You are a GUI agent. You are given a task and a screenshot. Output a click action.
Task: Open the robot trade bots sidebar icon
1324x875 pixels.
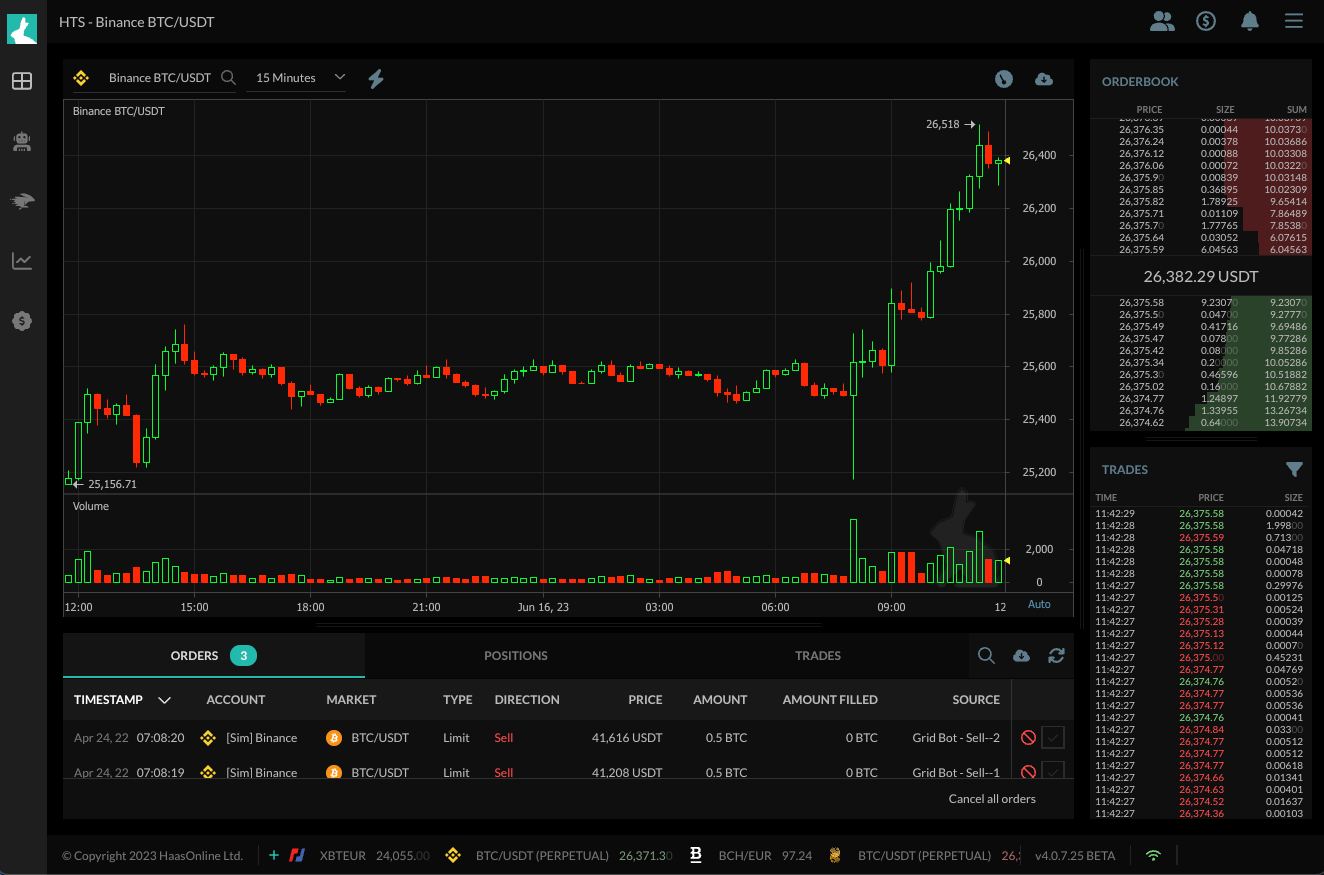click(x=22, y=141)
